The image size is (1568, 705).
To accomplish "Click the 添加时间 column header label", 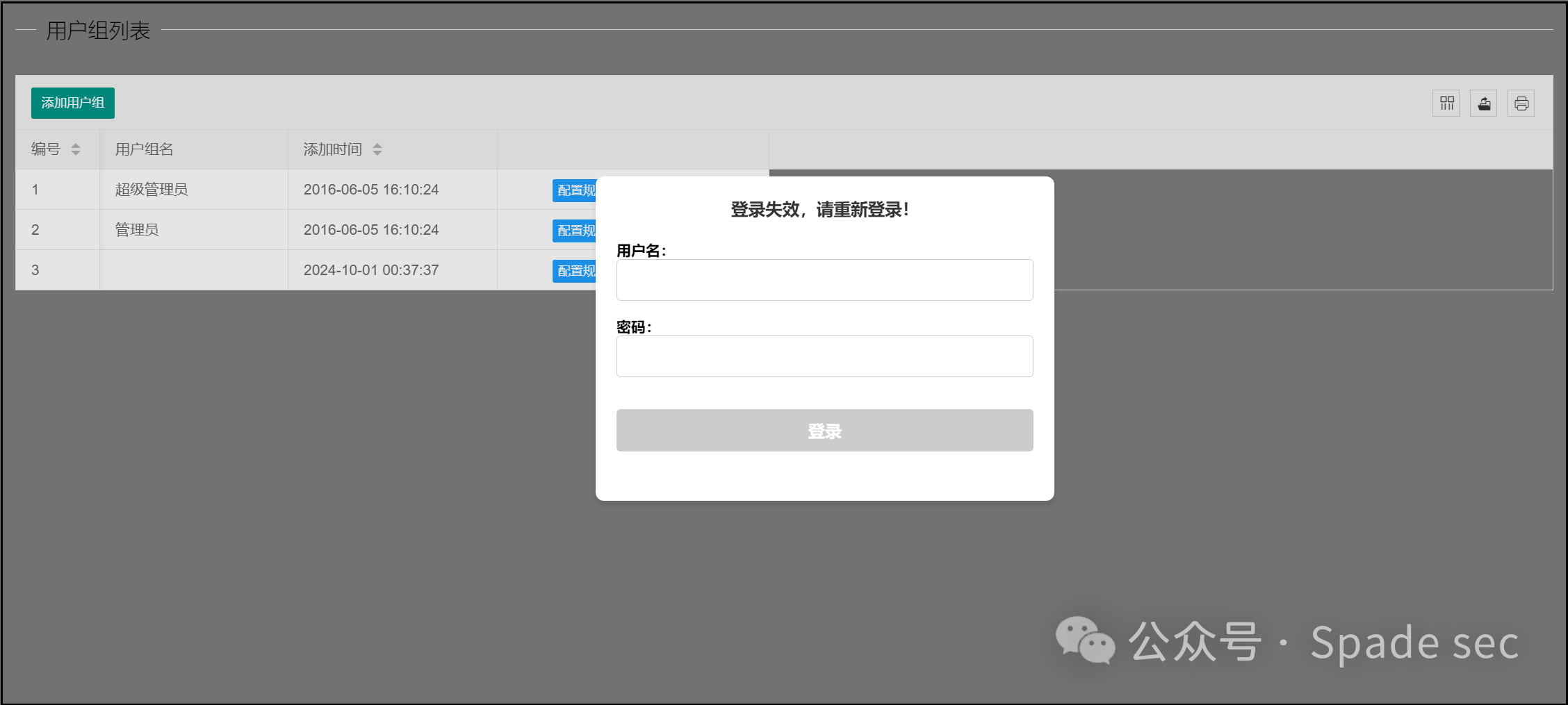I will click(x=332, y=149).
